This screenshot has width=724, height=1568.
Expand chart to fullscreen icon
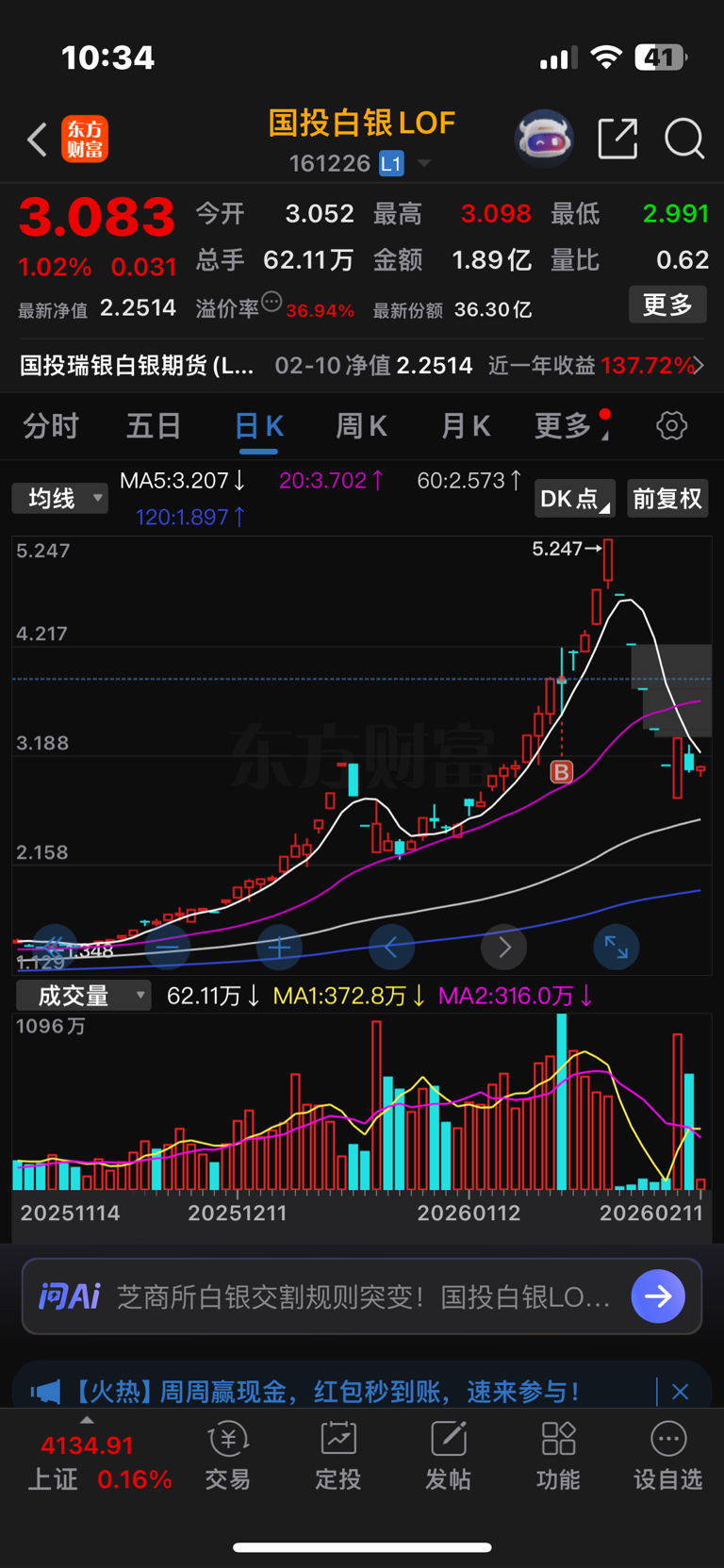pos(617,948)
